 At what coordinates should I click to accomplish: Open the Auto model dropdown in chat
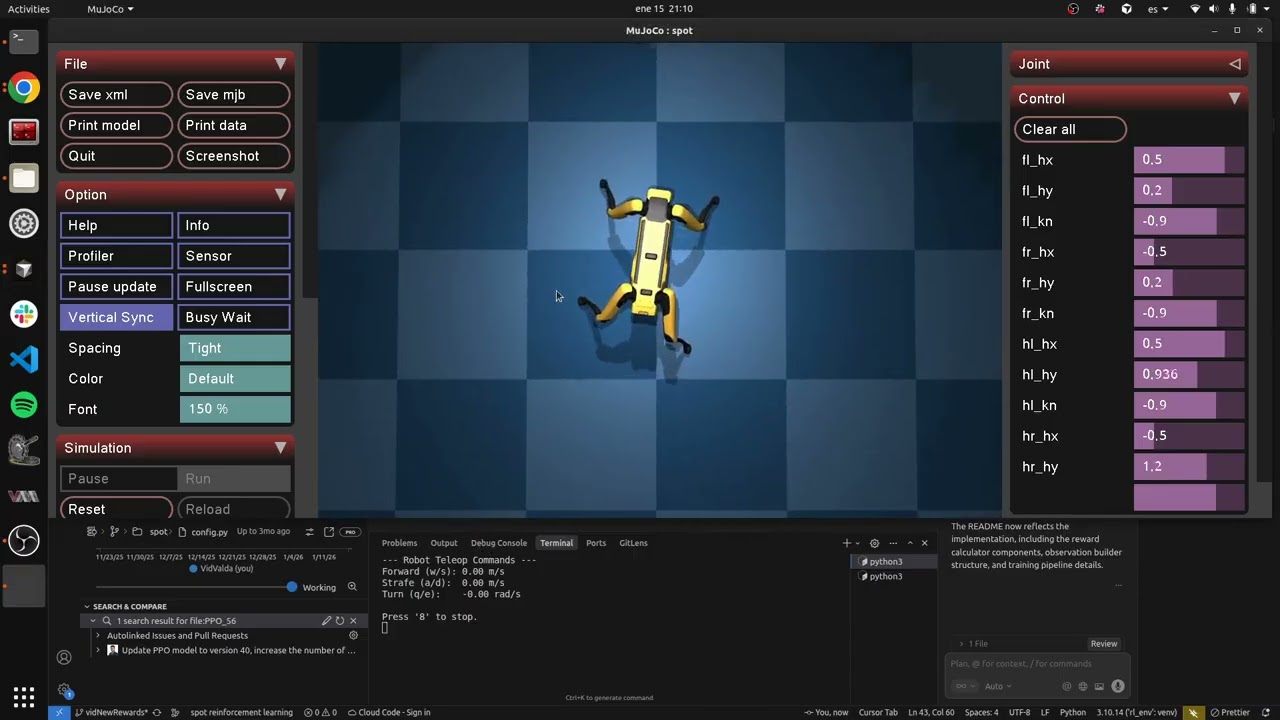click(x=998, y=686)
